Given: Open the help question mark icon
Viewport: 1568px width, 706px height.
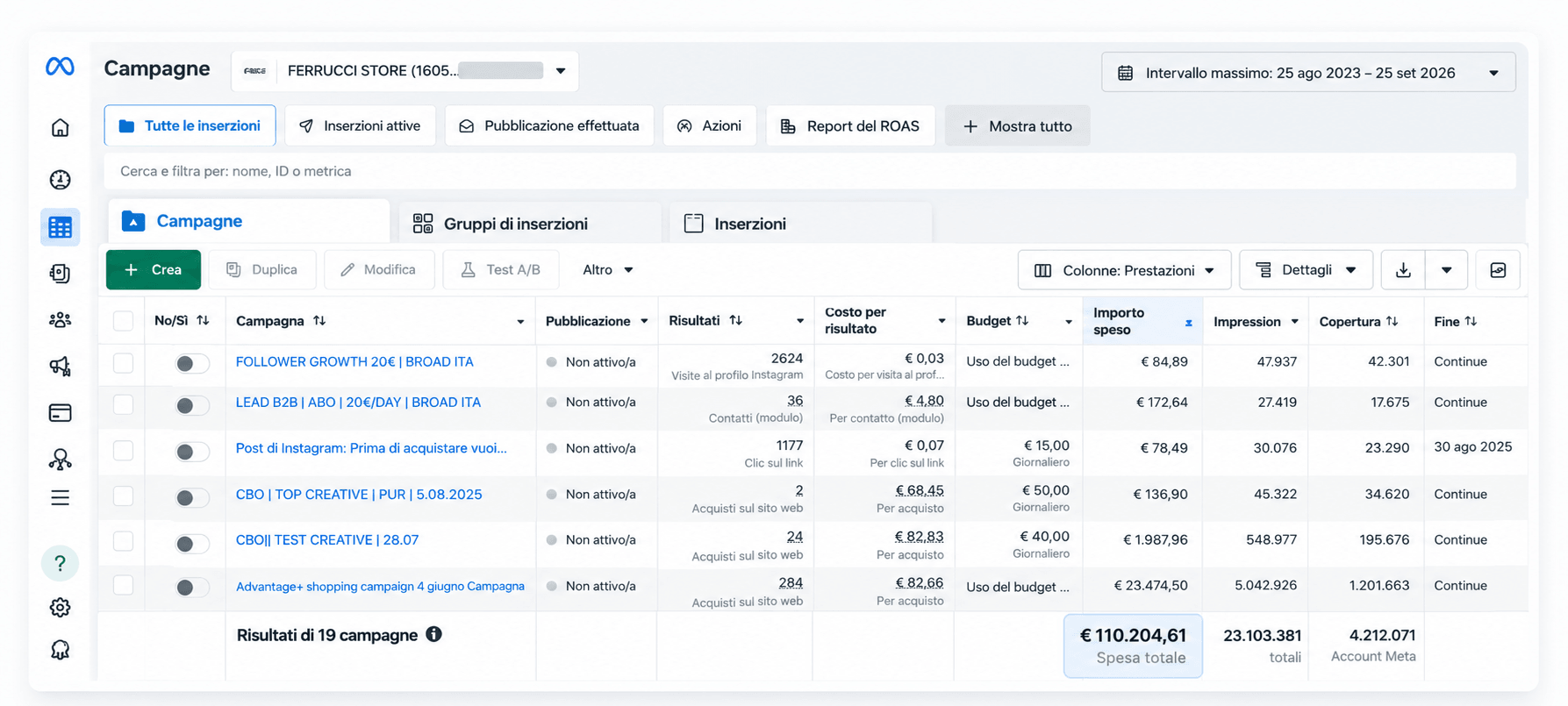Looking at the screenshot, I should pos(60,563).
